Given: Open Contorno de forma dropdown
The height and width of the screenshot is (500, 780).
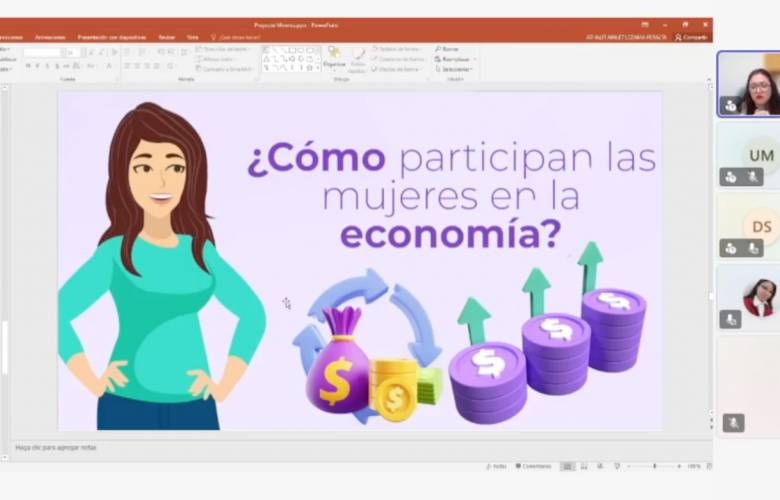Looking at the screenshot, I should point(398,59).
